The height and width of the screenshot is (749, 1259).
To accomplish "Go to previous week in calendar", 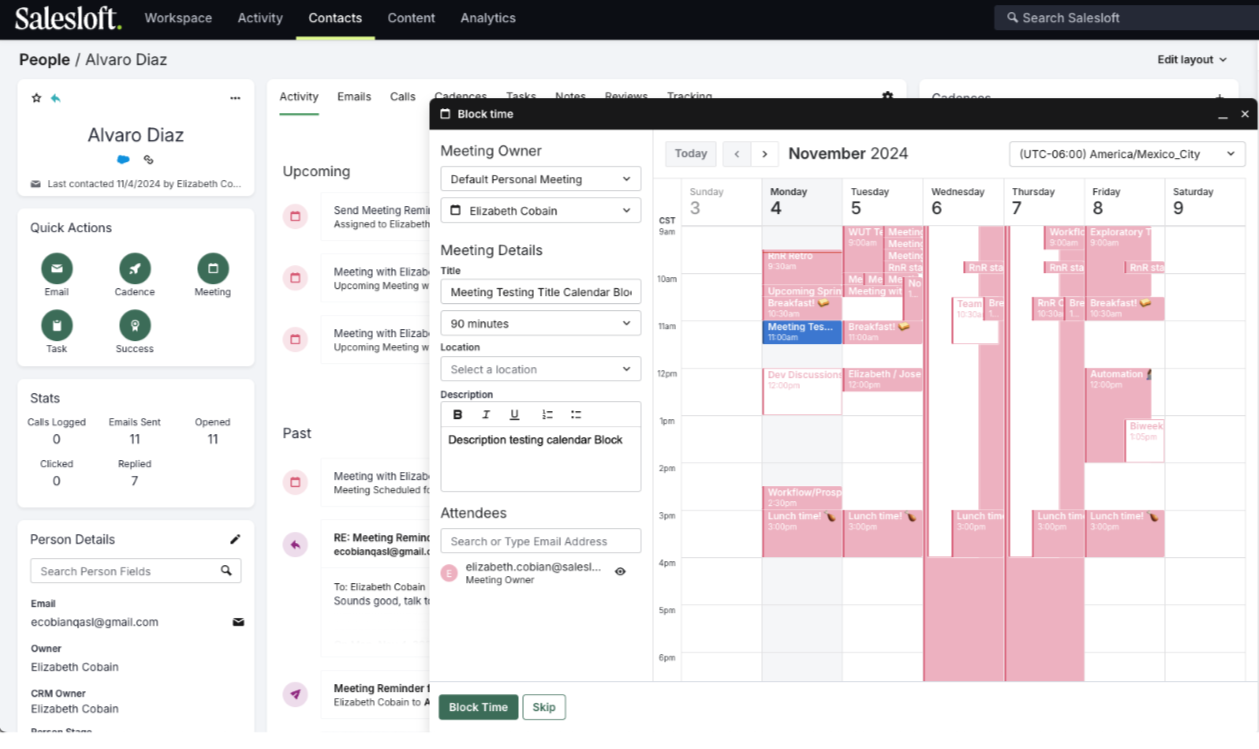I will 737,154.
